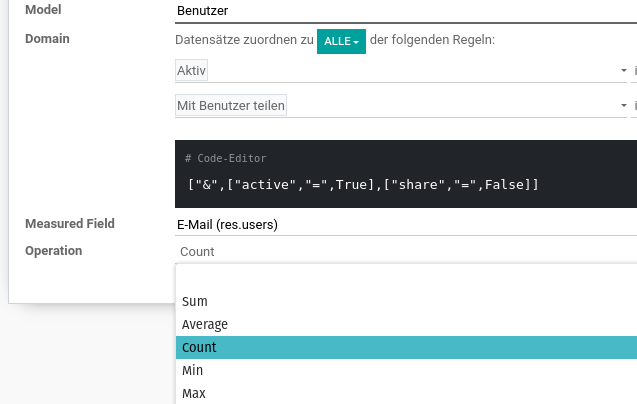Expand the Mit Benutzer teilen field arrow
Viewport: 637px width, 404px height.
tap(624, 106)
